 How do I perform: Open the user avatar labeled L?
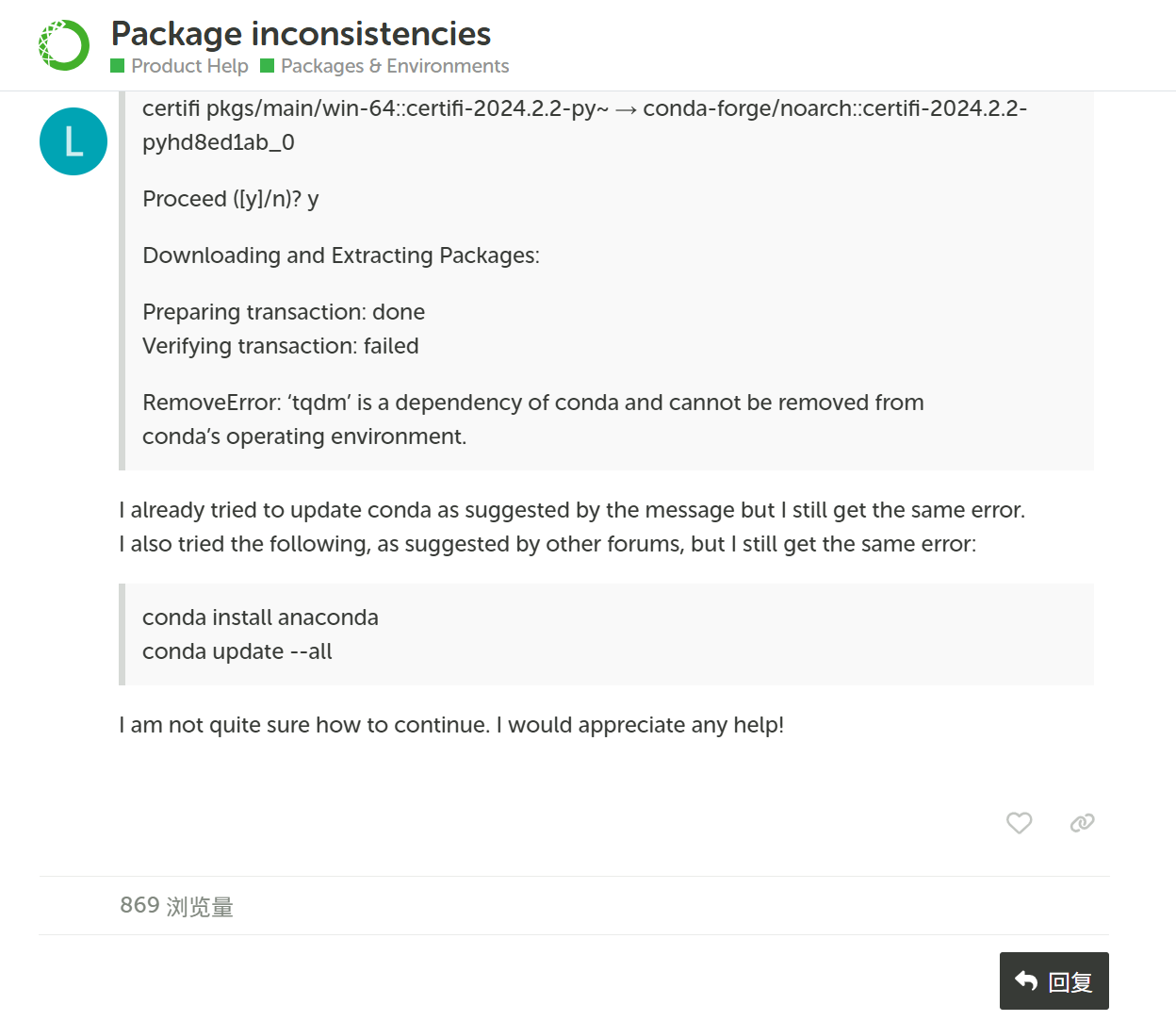pyautogui.click(x=73, y=141)
